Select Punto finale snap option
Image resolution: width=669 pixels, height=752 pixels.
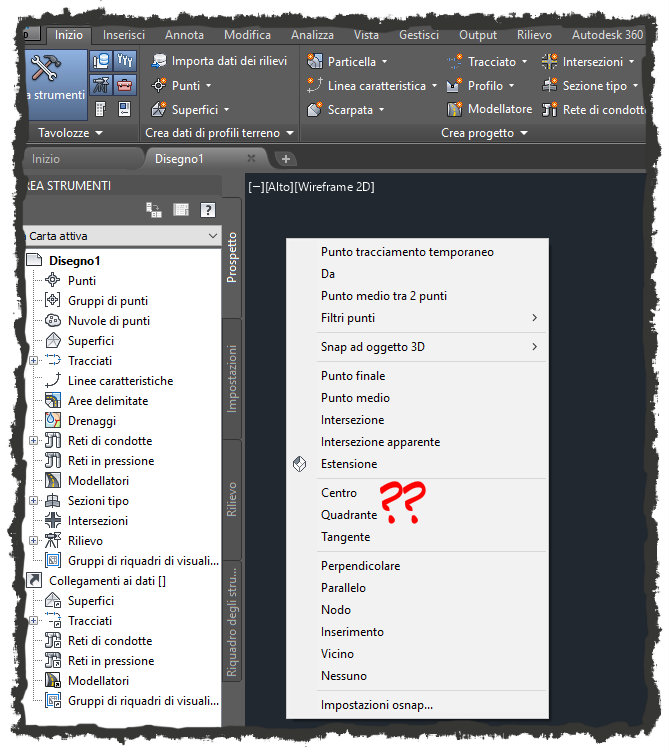pos(417,376)
